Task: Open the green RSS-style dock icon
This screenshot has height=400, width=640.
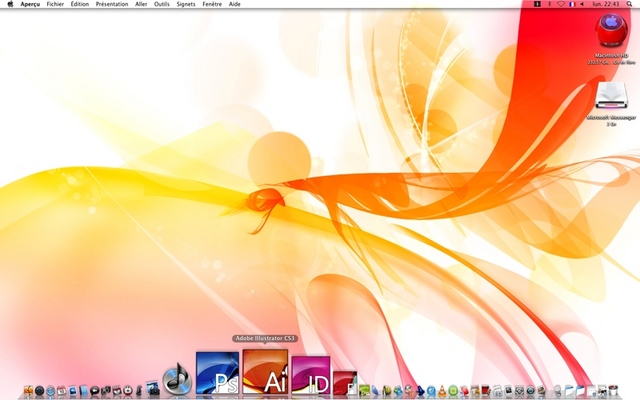Action: (x=364, y=390)
